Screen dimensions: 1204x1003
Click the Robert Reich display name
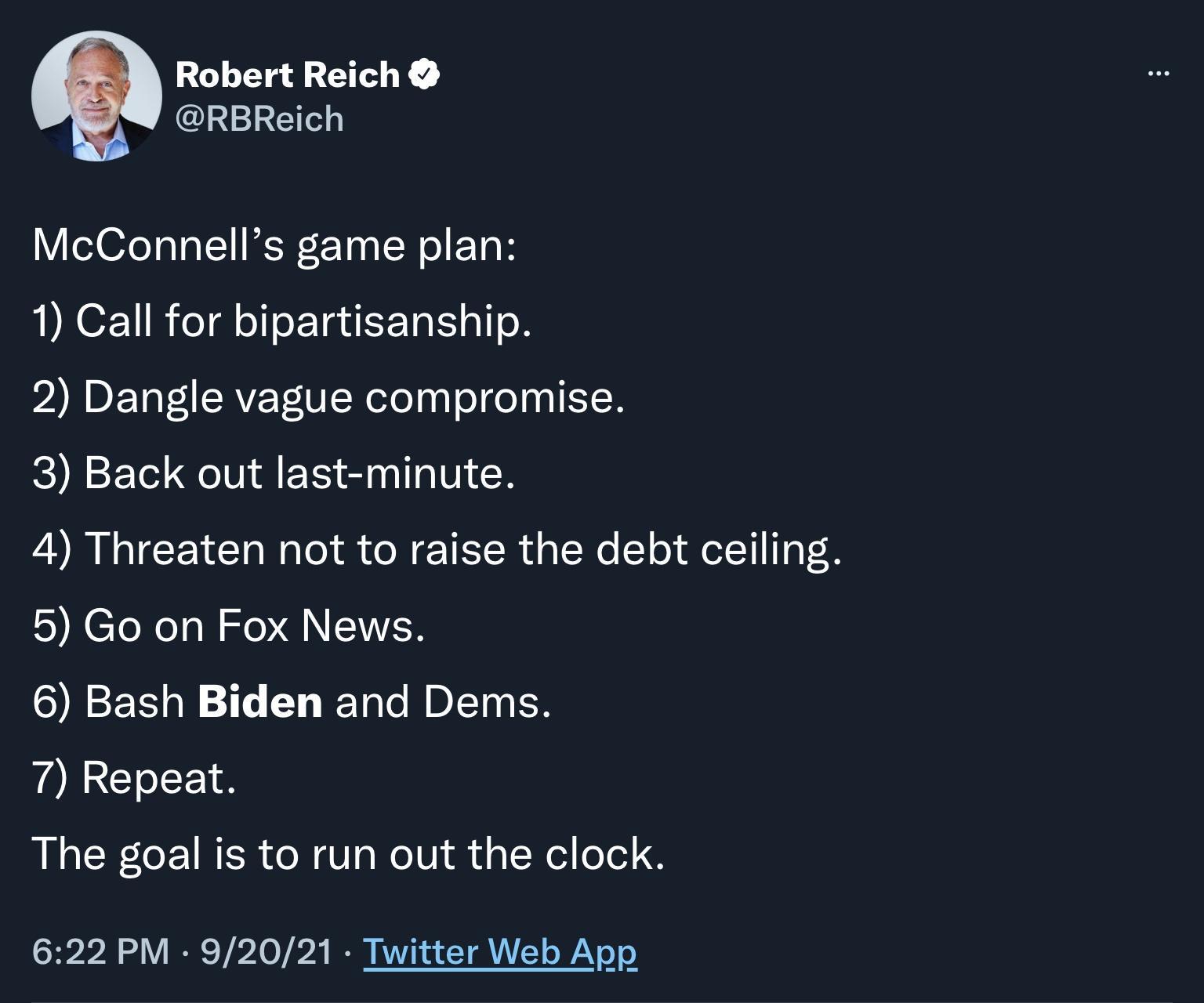[287, 74]
